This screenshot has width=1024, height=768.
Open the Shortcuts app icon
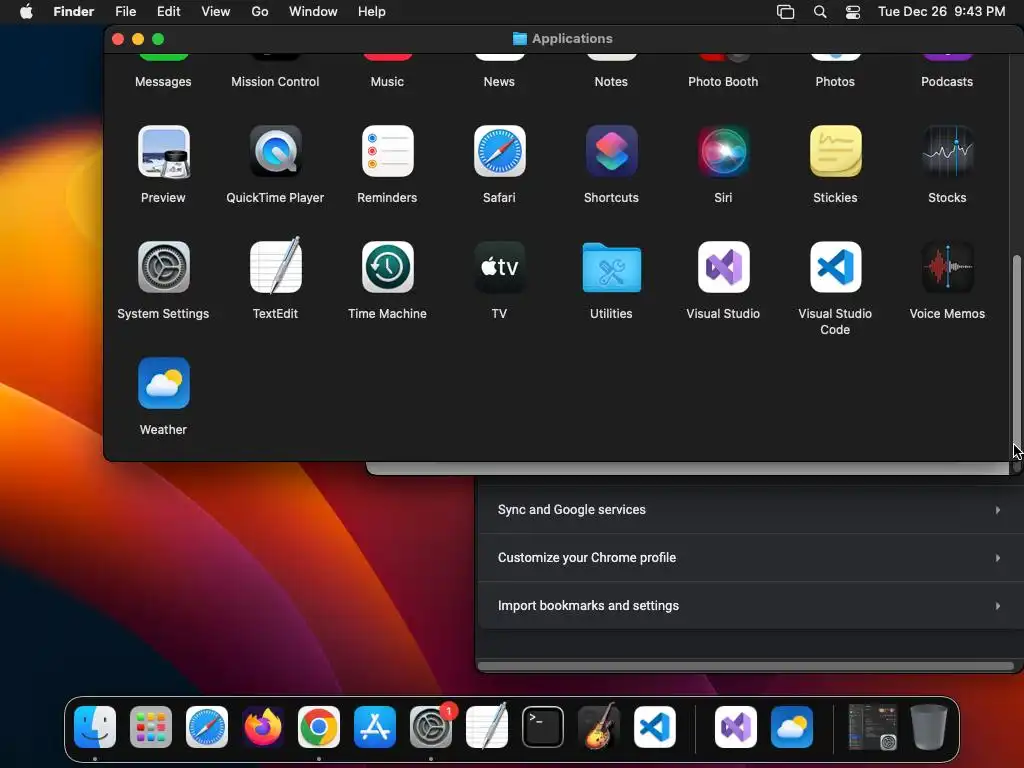tap(611, 152)
